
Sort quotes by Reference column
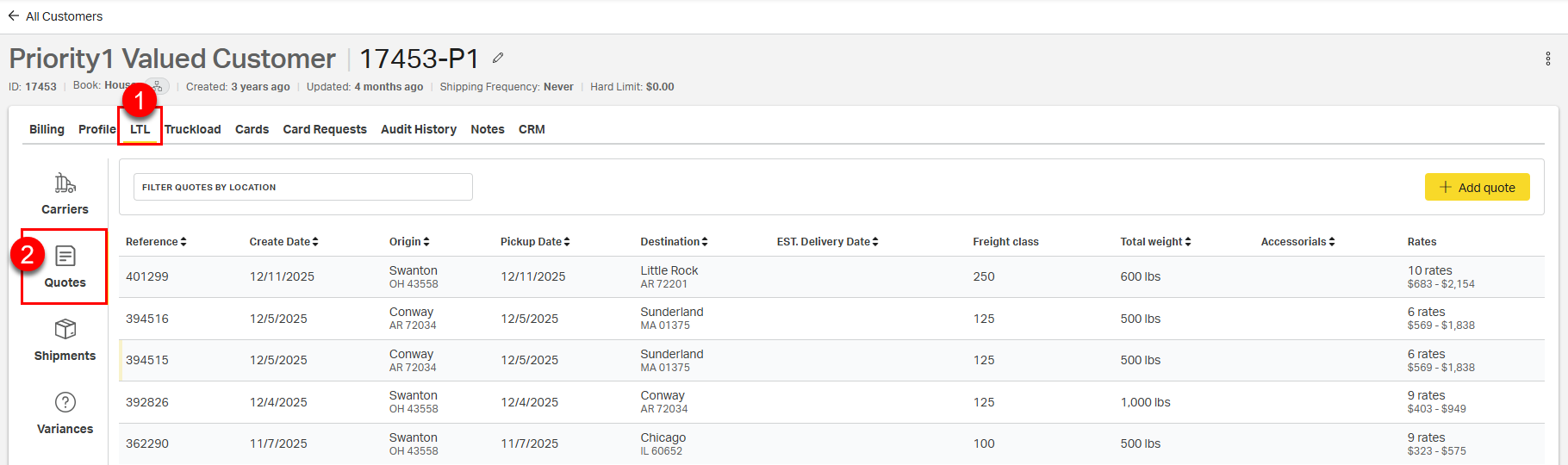156,242
